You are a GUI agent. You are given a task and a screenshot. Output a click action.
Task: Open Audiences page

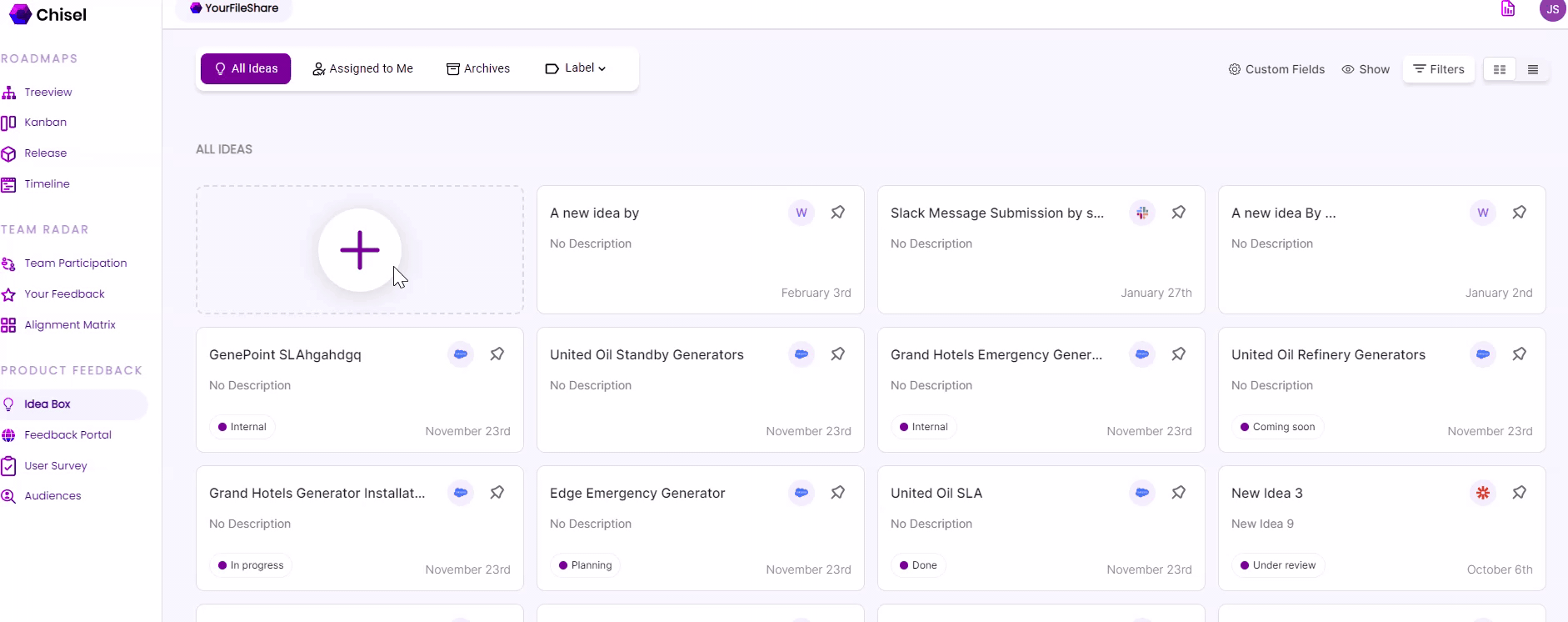tap(42, 496)
